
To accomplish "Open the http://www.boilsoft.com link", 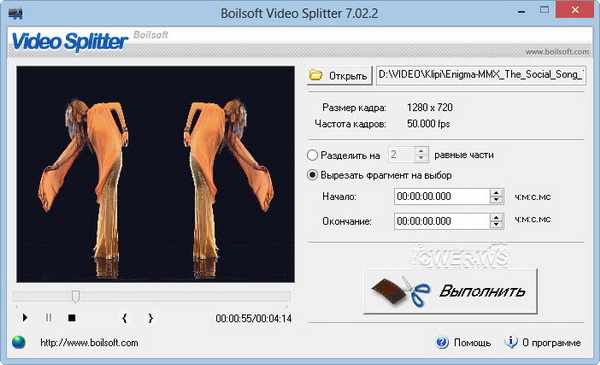I will (x=89, y=342).
